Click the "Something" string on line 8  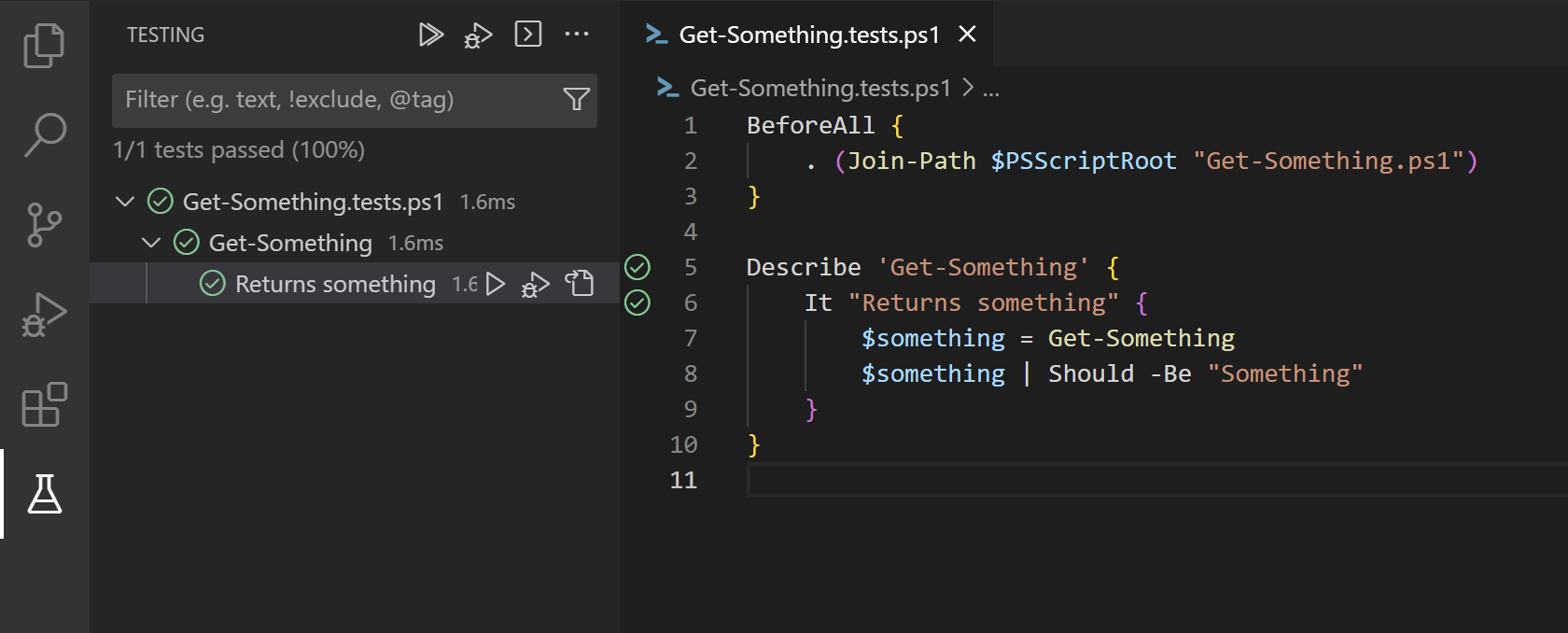click(1285, 373)
